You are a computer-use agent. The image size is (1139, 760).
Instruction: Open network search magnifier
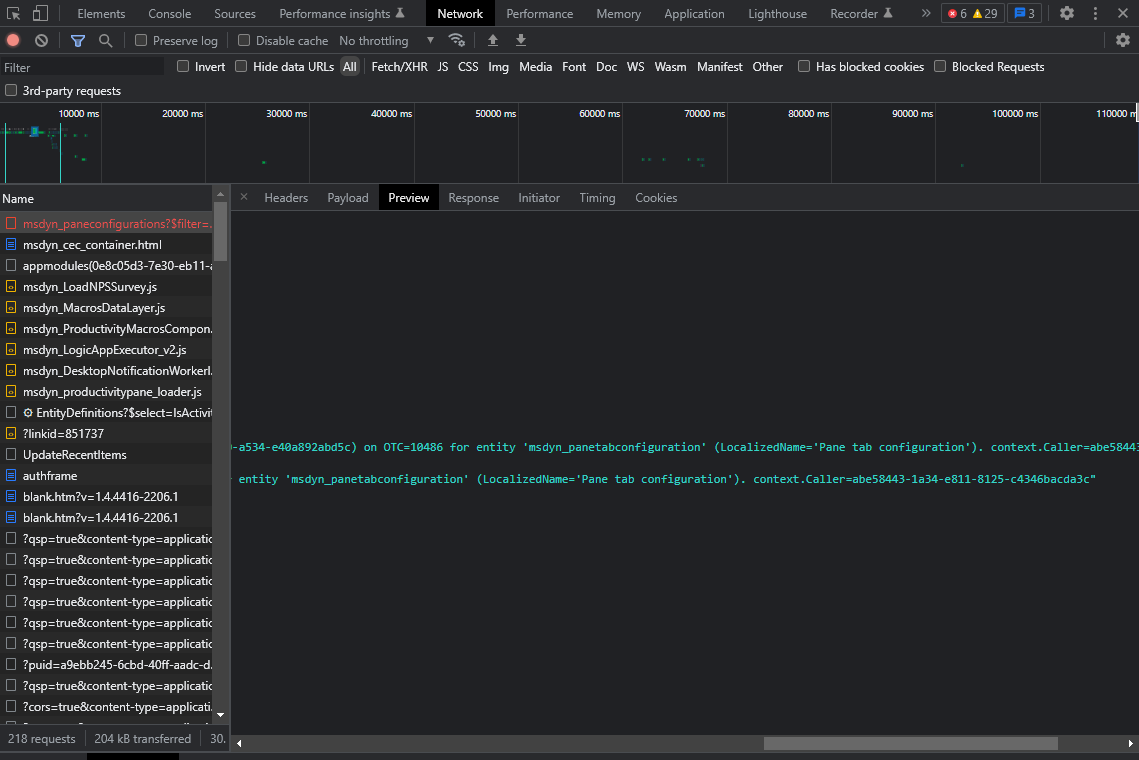(x=105, y=40)
